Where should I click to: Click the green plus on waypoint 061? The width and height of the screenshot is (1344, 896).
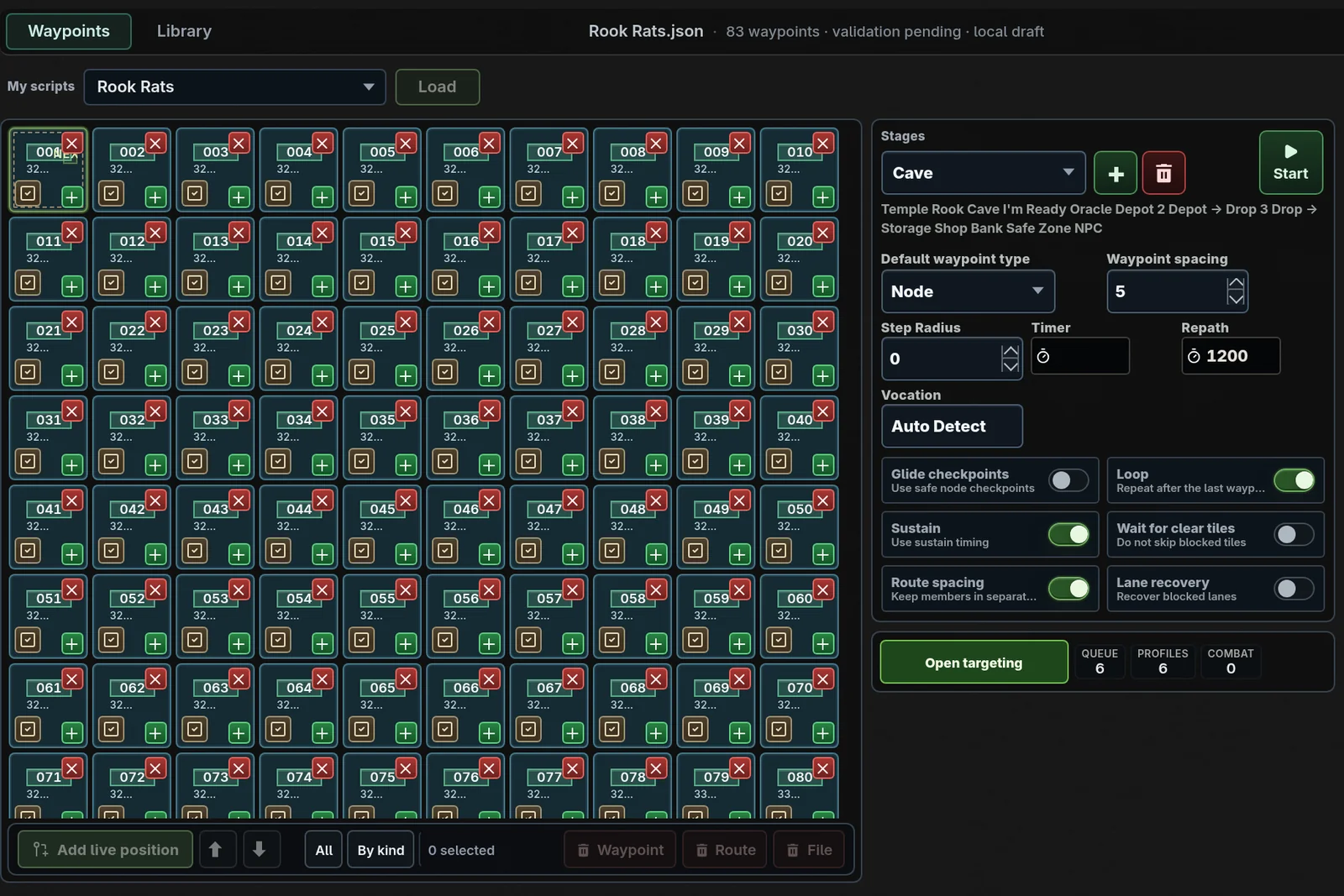[x=72, y=733]
